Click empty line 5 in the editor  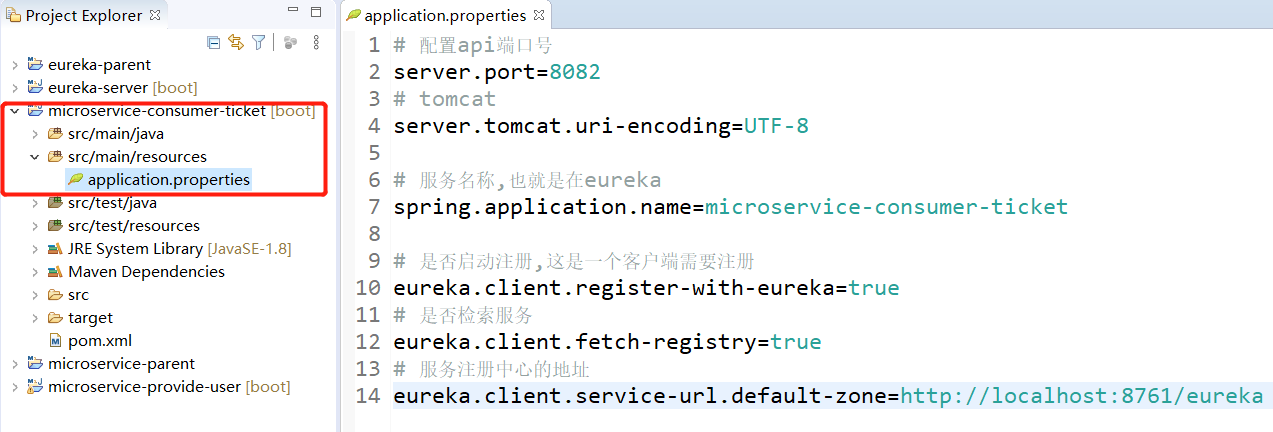click(x=830, y=153)
